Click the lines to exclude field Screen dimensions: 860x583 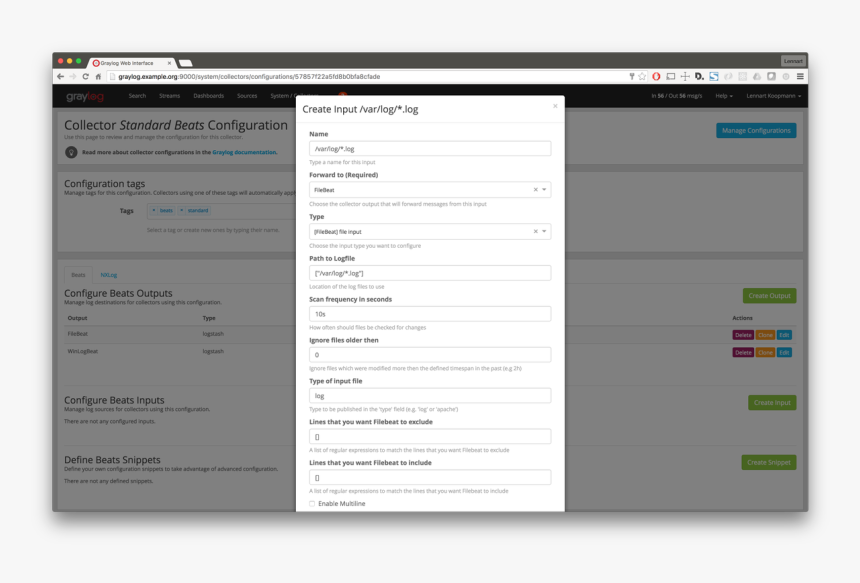click(x=430, y=437)
